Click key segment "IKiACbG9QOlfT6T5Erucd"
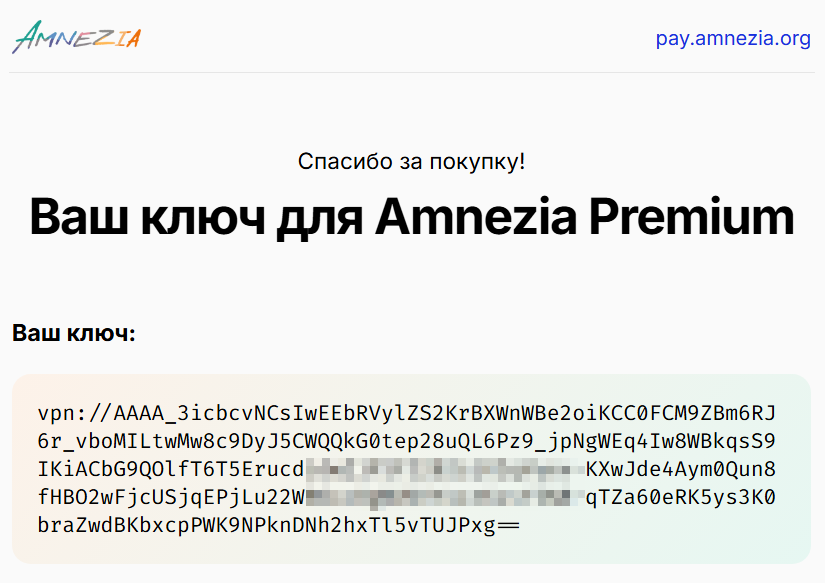This screenshot has height=583, width=825. (x=170, y=470)
